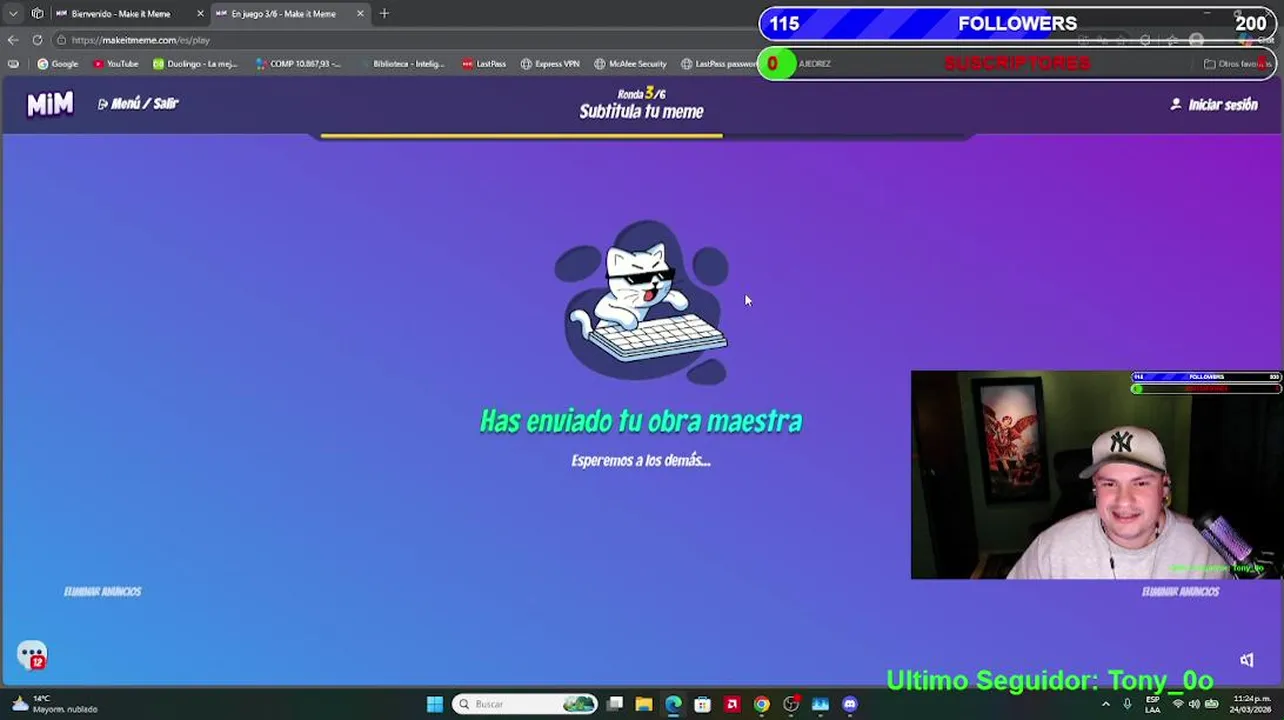Open McAfee Security bookmark
This screenshot has width=1284, height=720.
coord(630,64)
